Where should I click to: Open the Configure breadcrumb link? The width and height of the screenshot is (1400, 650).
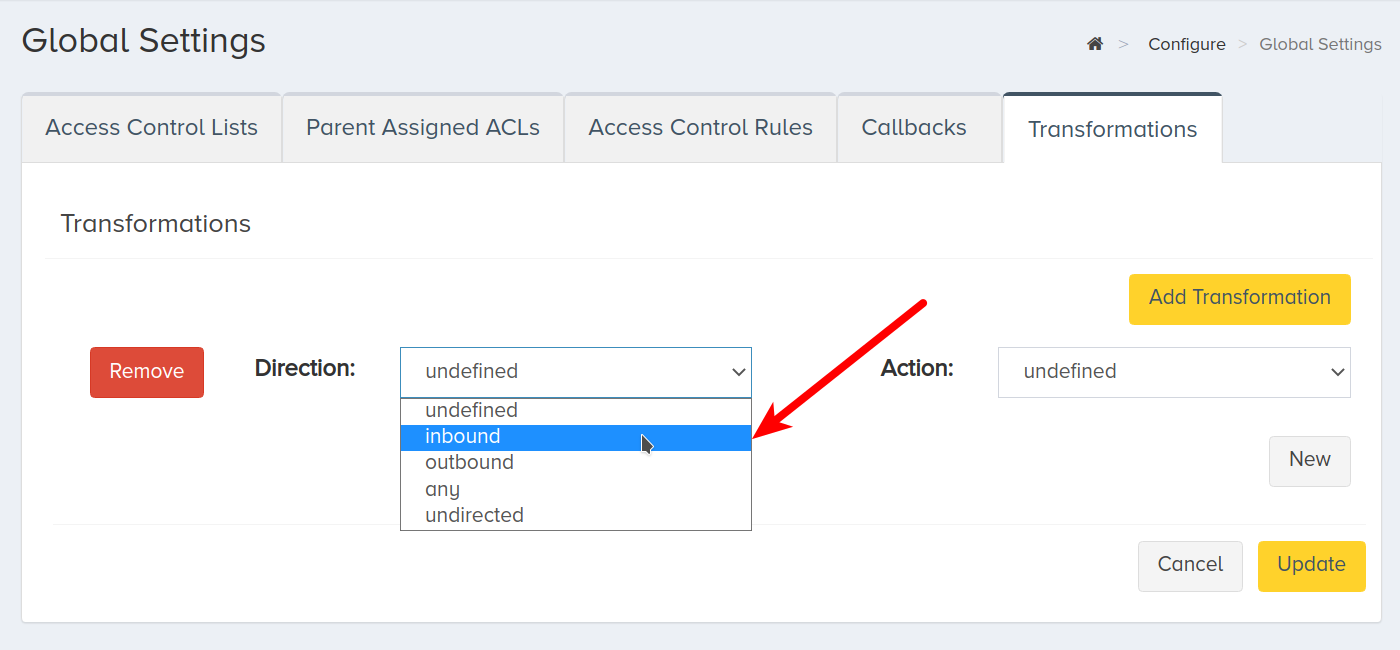(1187, 44)
